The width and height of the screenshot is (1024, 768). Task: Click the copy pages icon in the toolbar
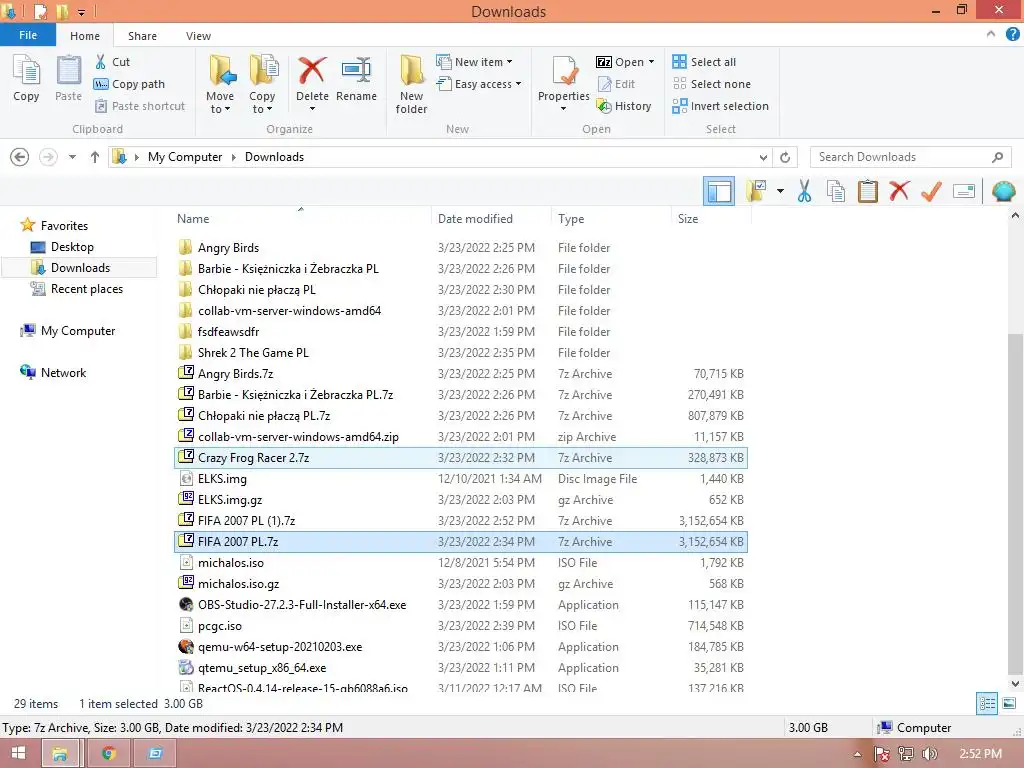coord(836,191)
